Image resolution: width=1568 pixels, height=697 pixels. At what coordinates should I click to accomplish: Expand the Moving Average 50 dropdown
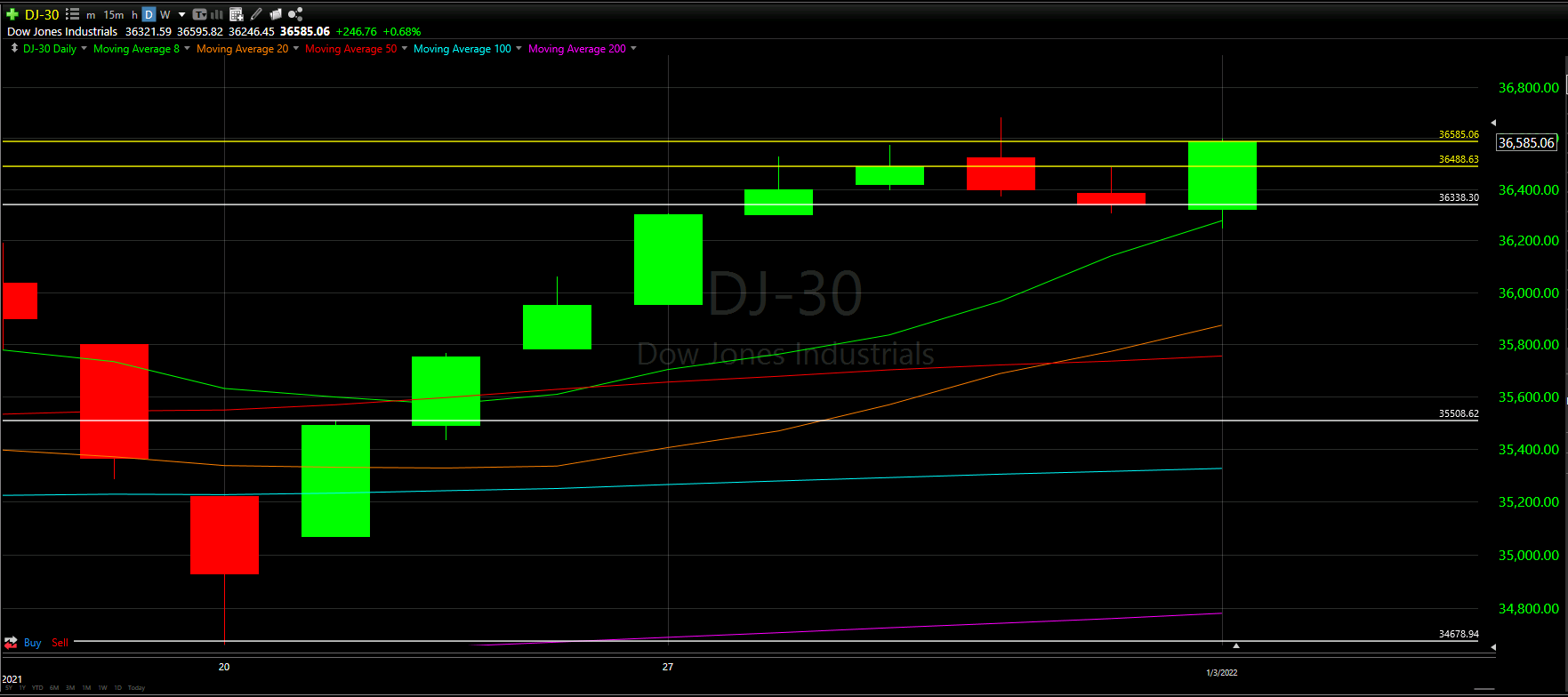405,48
